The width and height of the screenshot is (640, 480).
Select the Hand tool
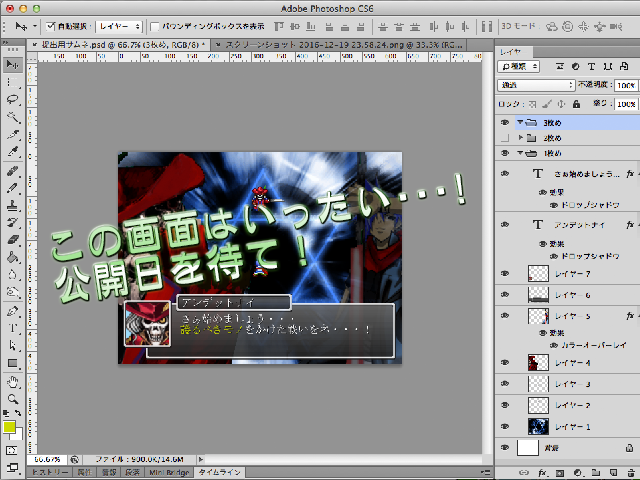point(13,382)
